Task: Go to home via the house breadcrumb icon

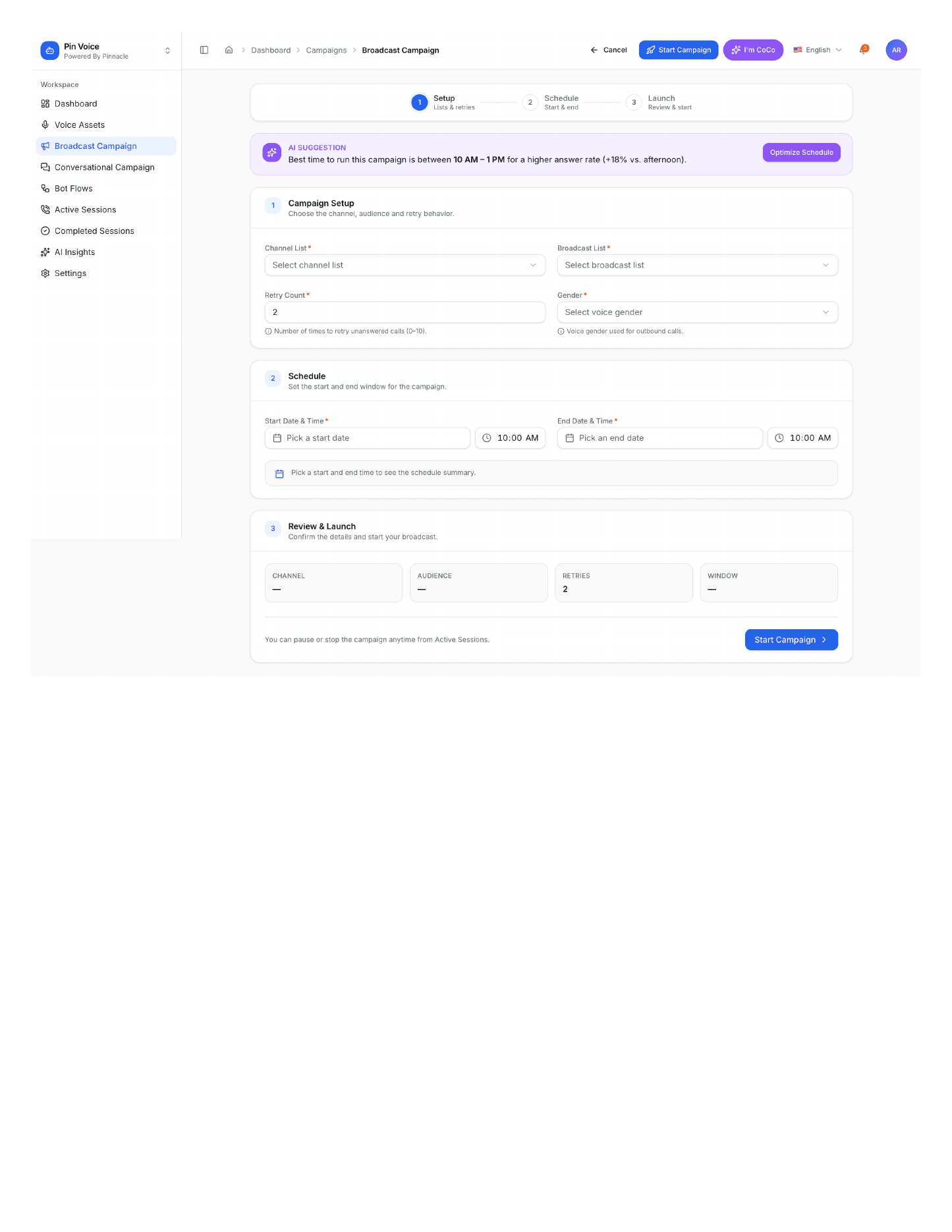Action: tap(229, 50)
